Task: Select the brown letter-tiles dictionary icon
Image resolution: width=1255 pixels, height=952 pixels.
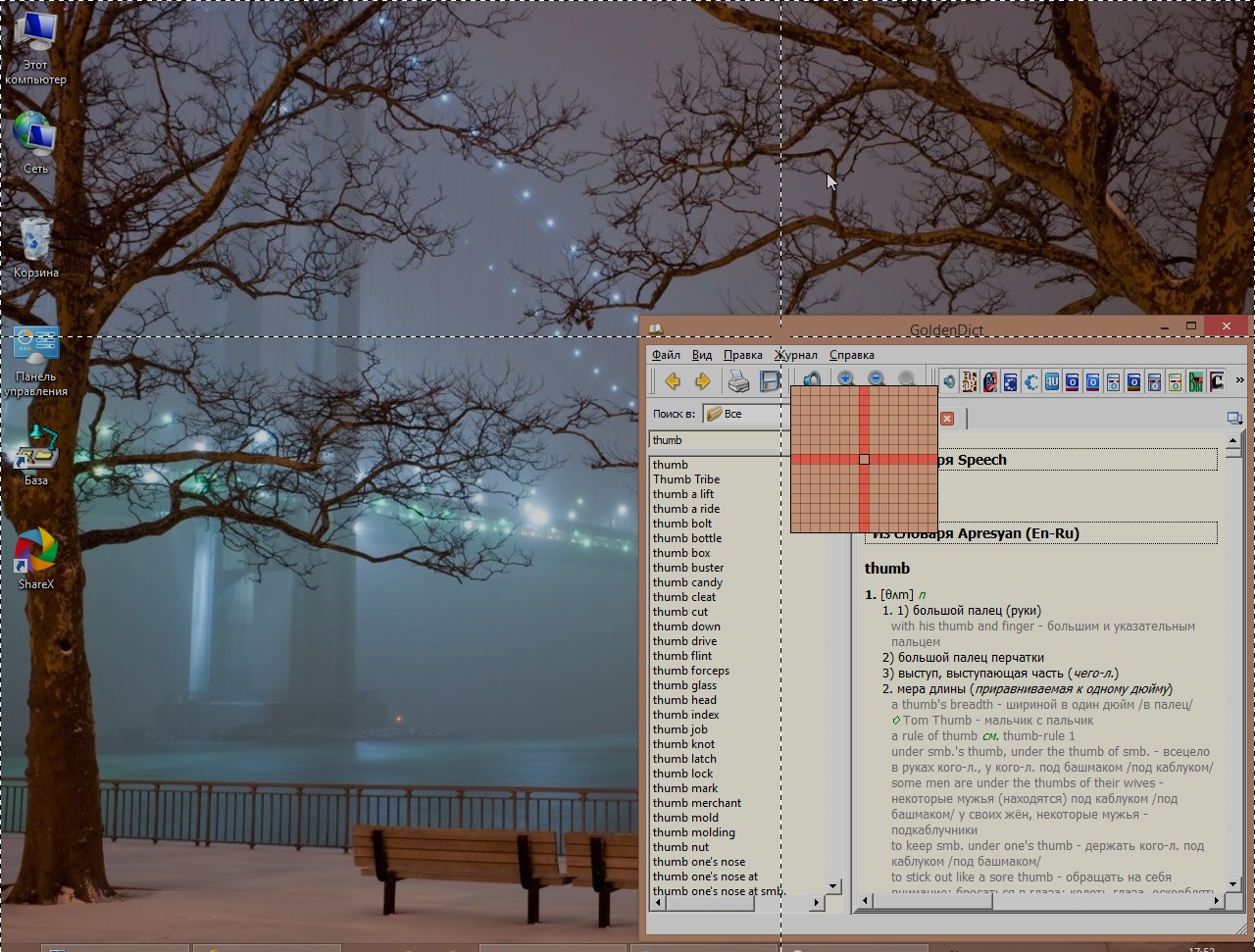Action: pyautogui.click(x=970, y=381)
